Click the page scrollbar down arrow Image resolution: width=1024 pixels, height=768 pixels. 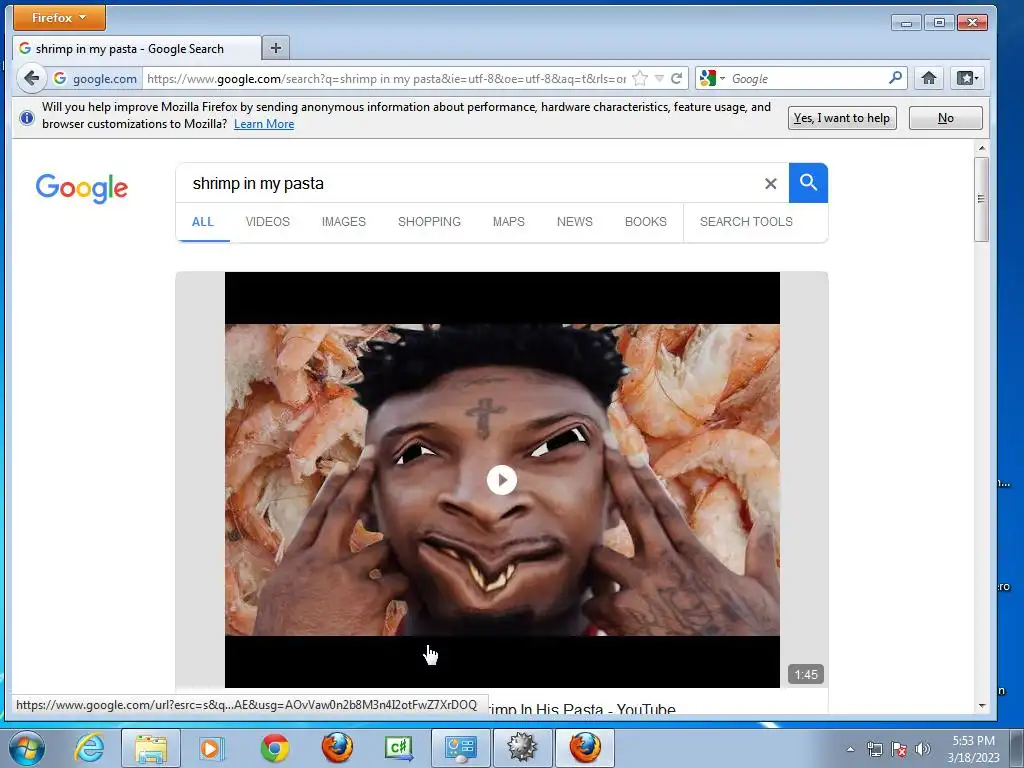pyautogui.click(x=982, y=706)
